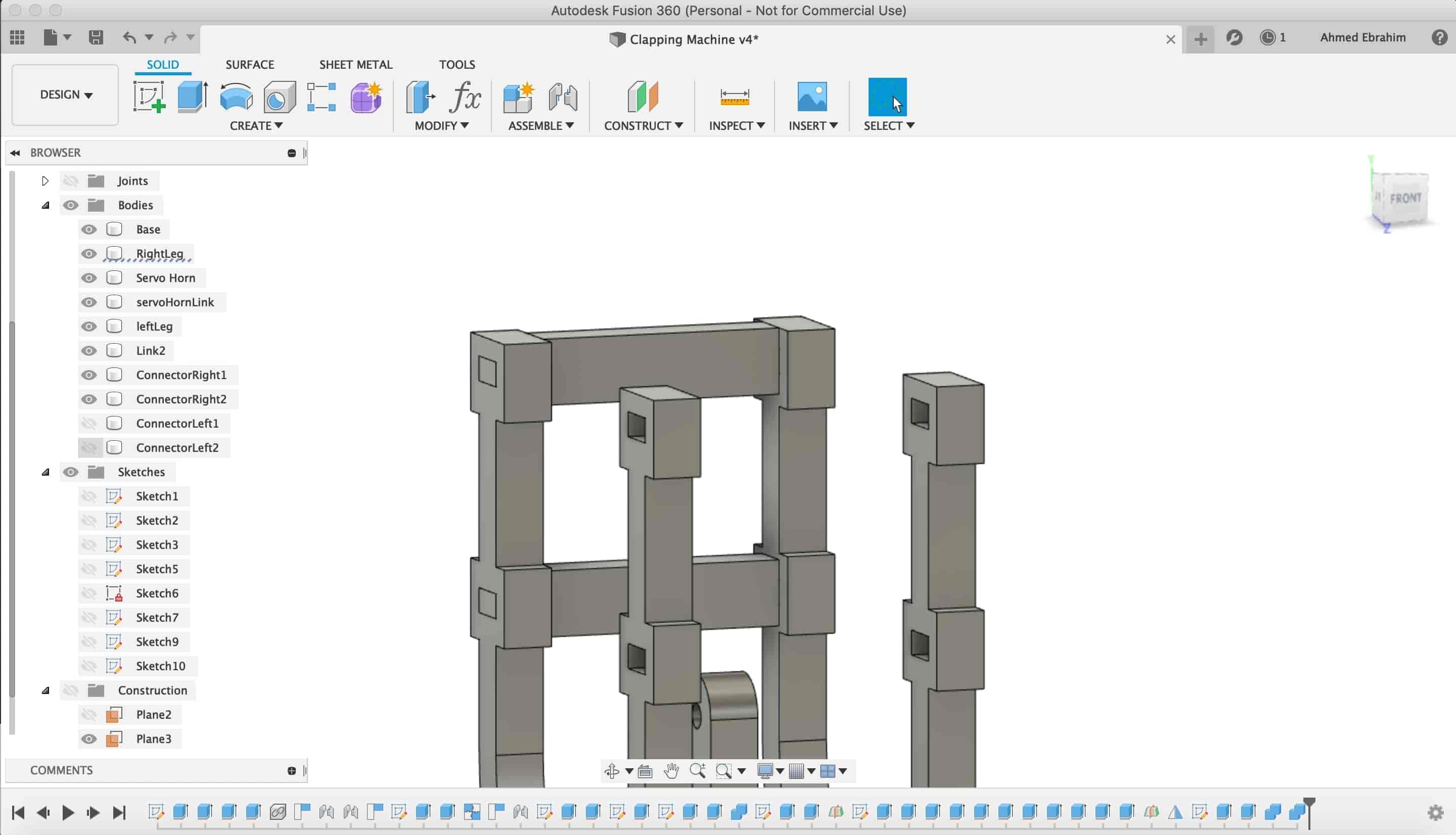Open the DESIGN workspace dropdown
This screenshot has width=1456, height=835.
tap(65, 95)
